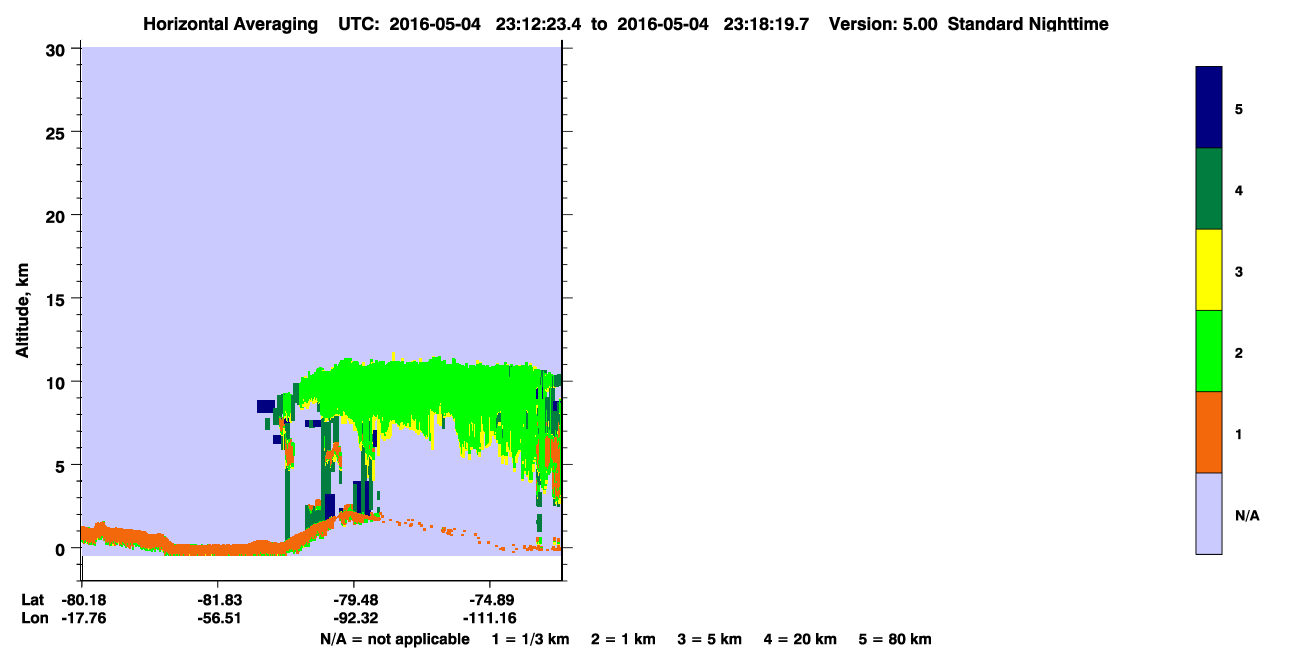The width and height of the screenshot is (1300, 667).
Task: Click the '1 = 1/3 km' legend entry
Action: point(530,639)
